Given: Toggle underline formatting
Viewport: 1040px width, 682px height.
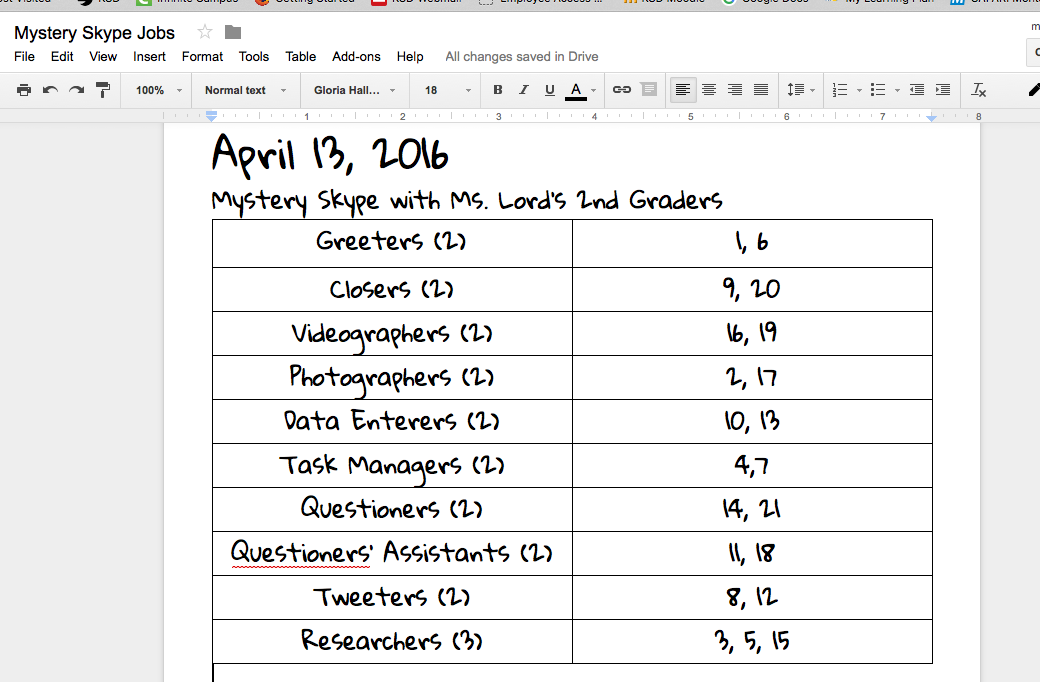Looking at the screenshot, I should 549,89.
